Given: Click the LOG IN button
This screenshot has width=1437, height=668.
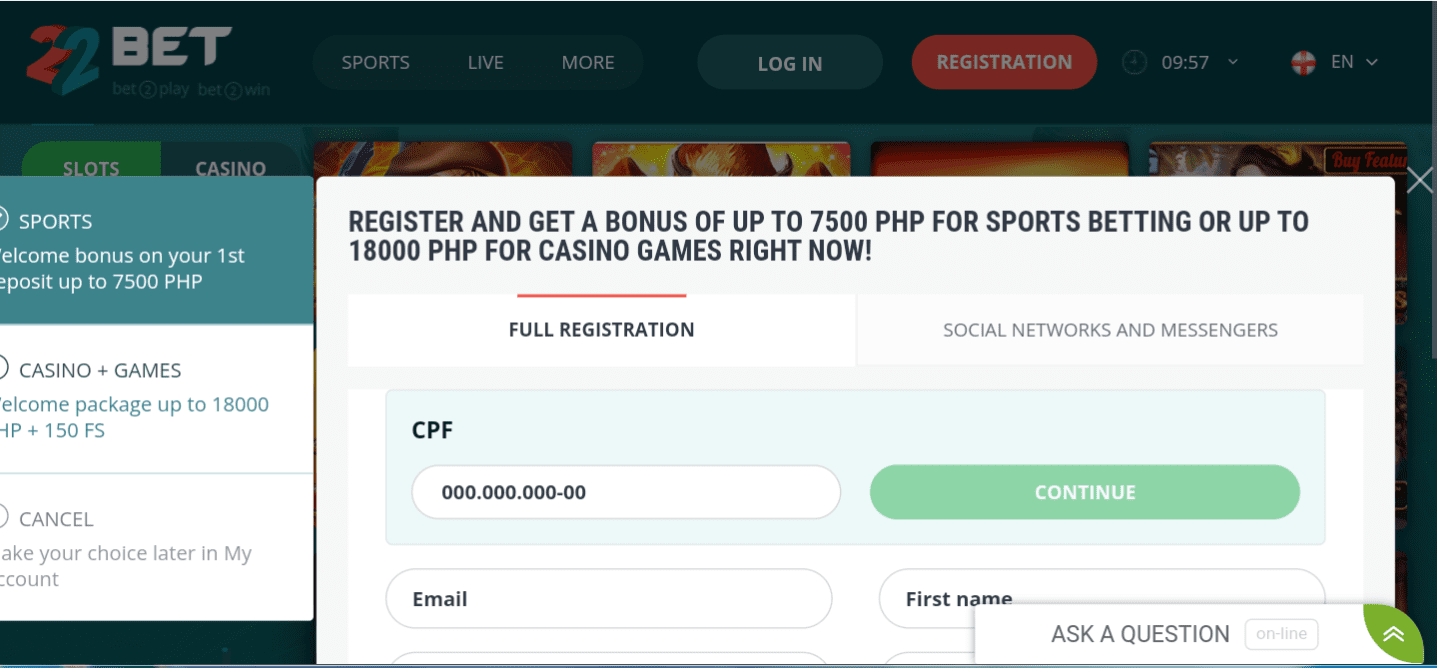Looking at the screenshot, I should point(789,62).
